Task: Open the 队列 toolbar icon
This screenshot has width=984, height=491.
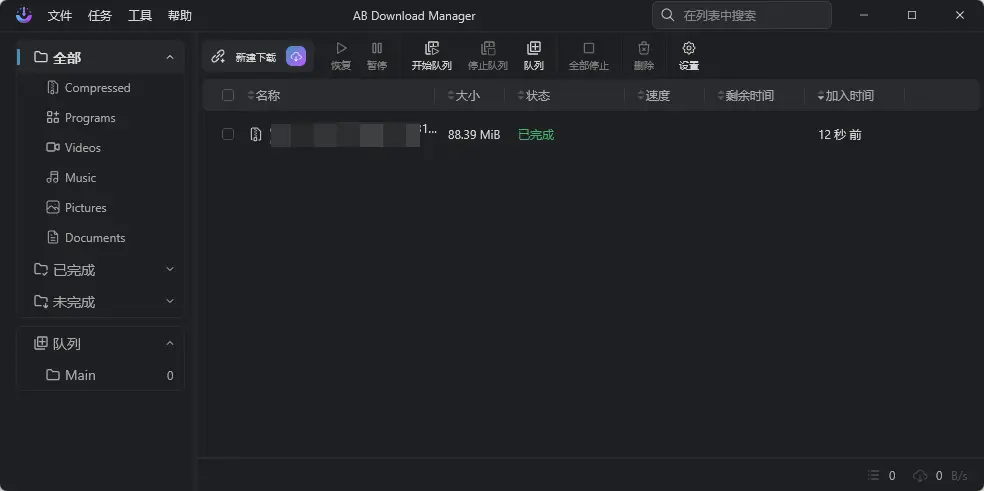Action: [x=533, y=48]
